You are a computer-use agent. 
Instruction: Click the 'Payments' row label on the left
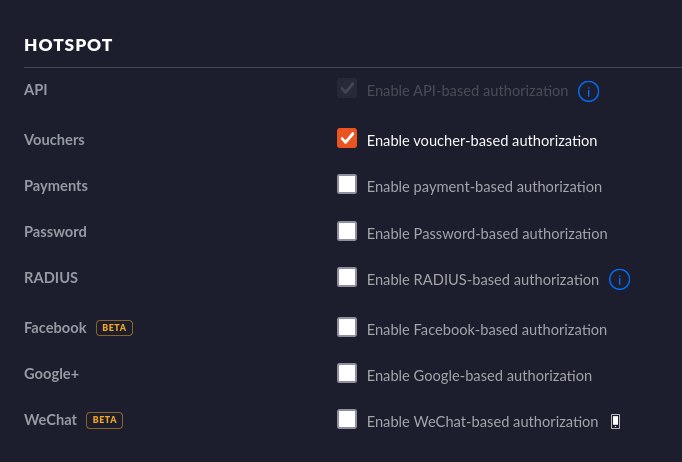56,186
